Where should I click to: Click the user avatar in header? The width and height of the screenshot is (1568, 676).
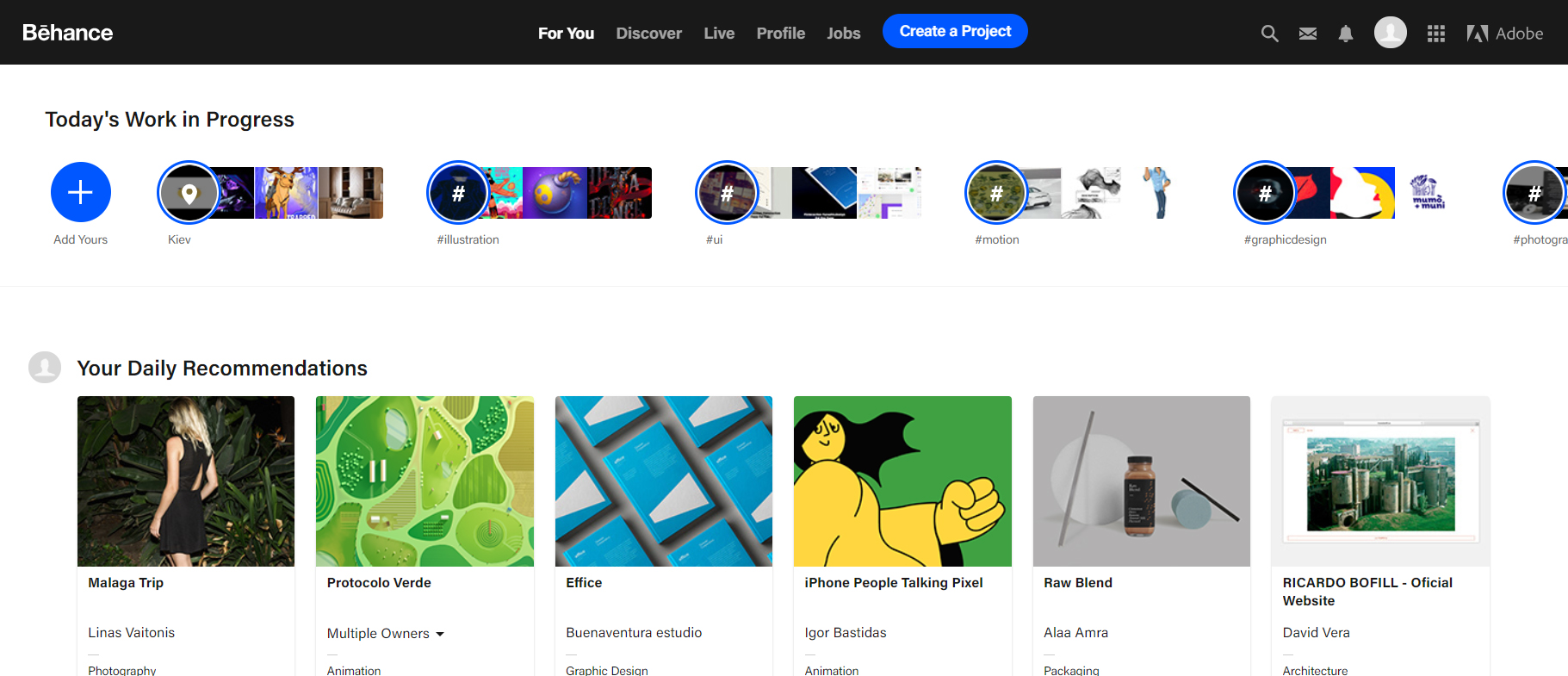(x=1390, y=33)
